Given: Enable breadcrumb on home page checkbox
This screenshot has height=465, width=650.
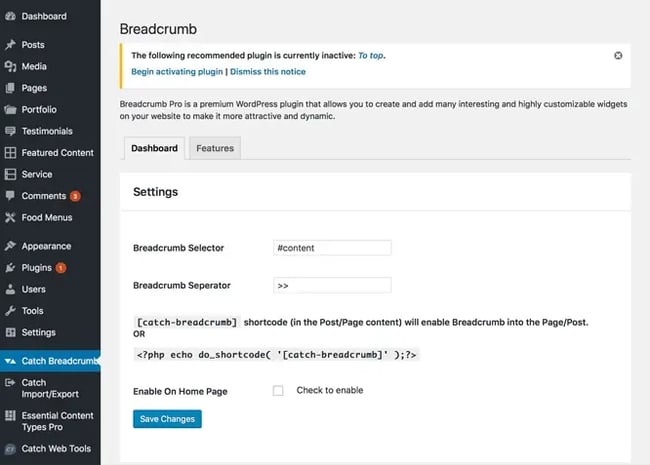Looking at the screenshot, I should 278,390.
